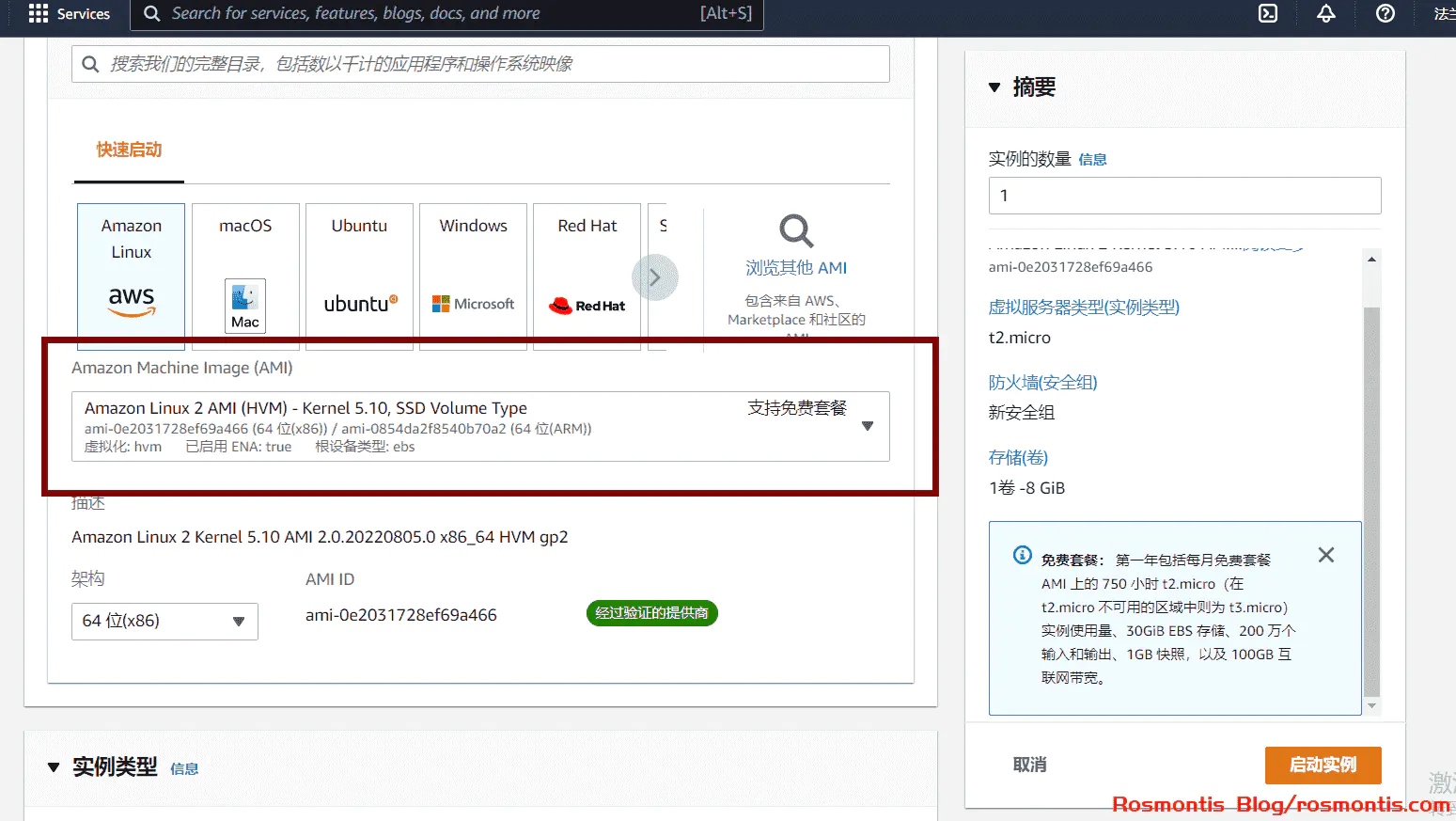Click the Red Hat logo

(587, 306)
